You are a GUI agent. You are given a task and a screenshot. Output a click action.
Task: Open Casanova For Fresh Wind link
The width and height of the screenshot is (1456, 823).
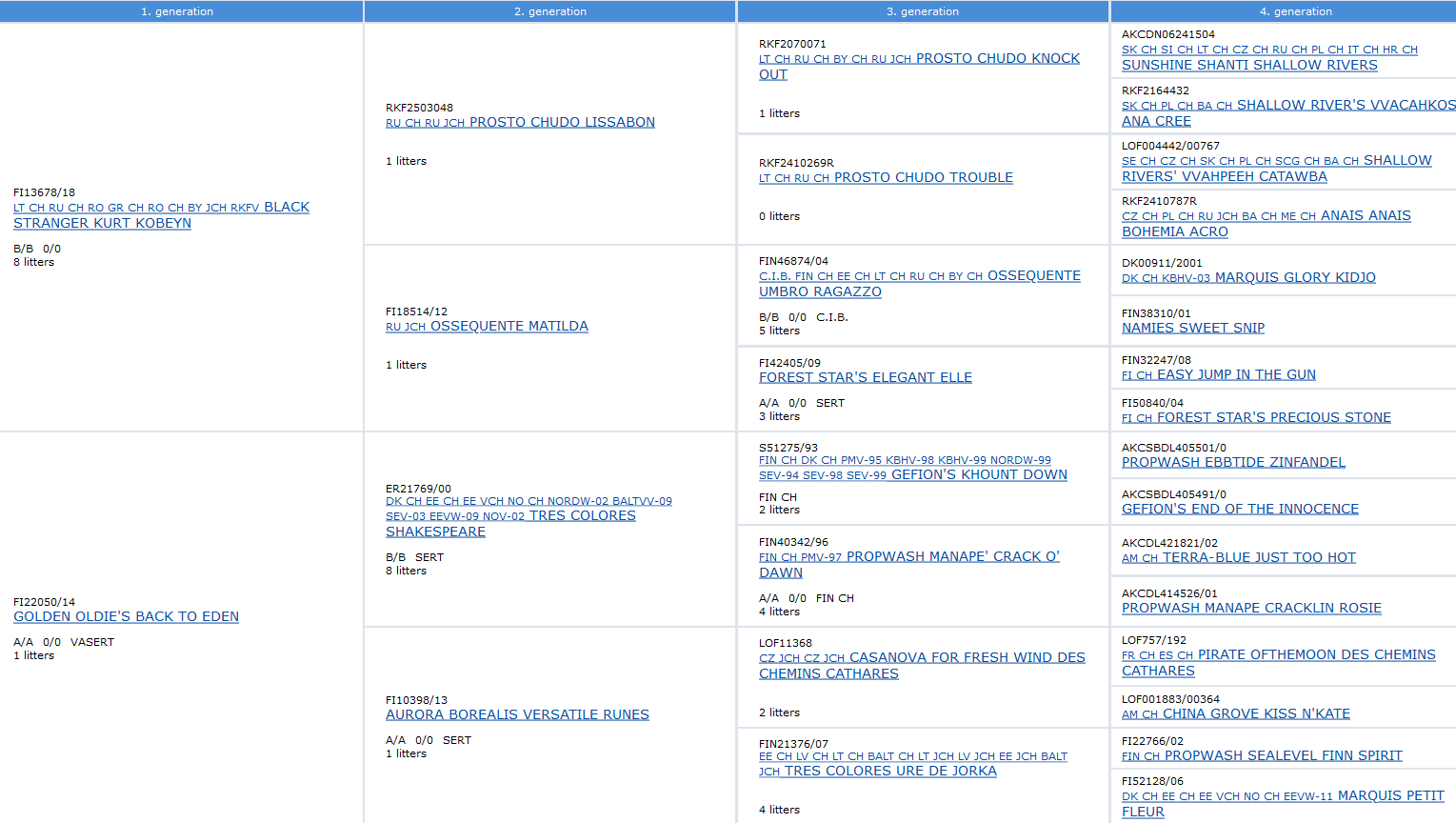967,657
